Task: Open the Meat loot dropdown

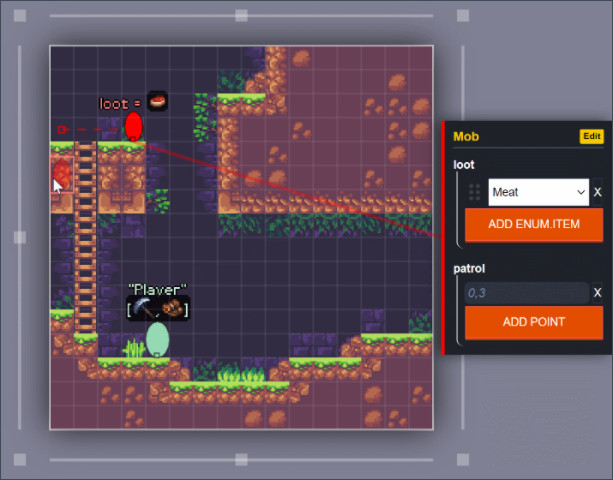Action: click(538, 192)
